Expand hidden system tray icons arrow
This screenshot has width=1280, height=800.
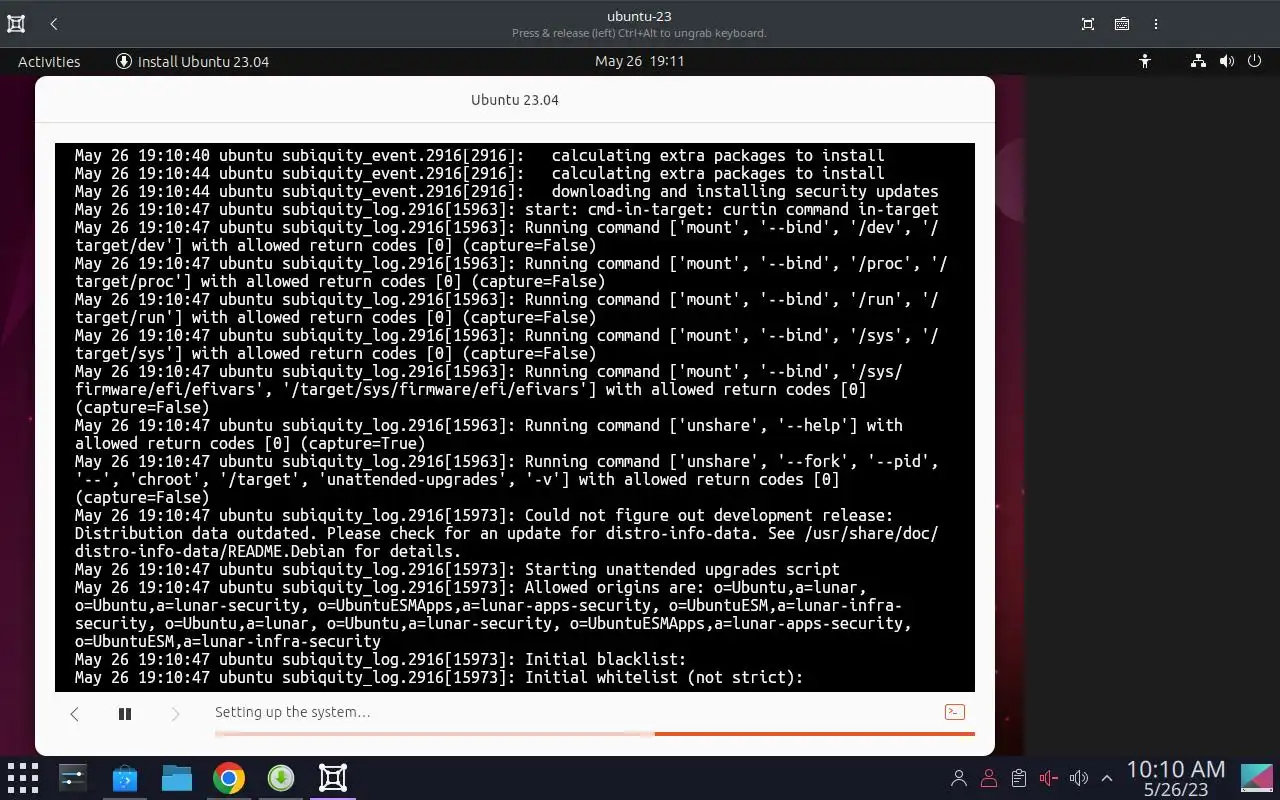1107,778
